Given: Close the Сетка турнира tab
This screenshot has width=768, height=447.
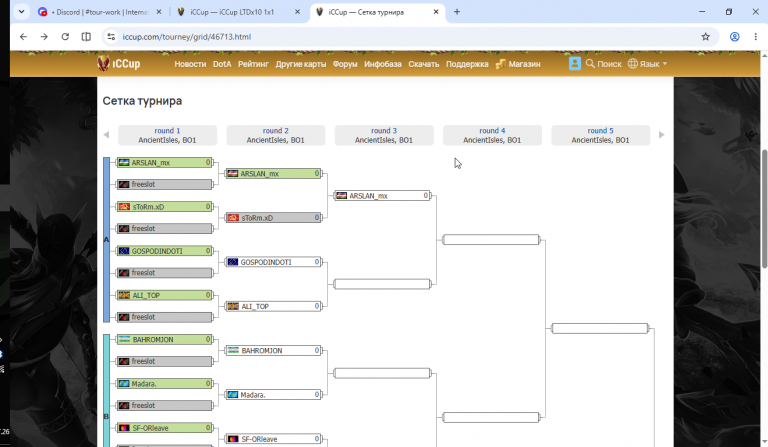Looking at the screenshot, I should tap(436, 12).
